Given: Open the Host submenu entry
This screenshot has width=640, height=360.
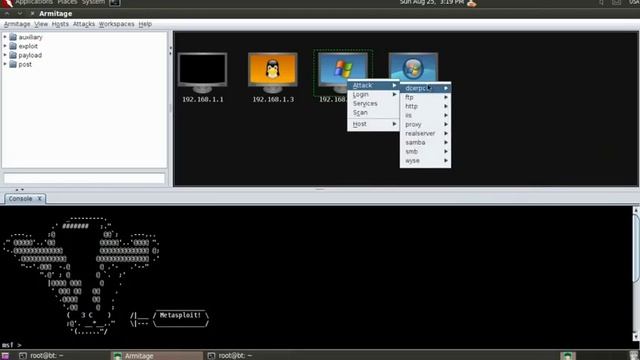Looking at the screenshot, I should (373, 124).
